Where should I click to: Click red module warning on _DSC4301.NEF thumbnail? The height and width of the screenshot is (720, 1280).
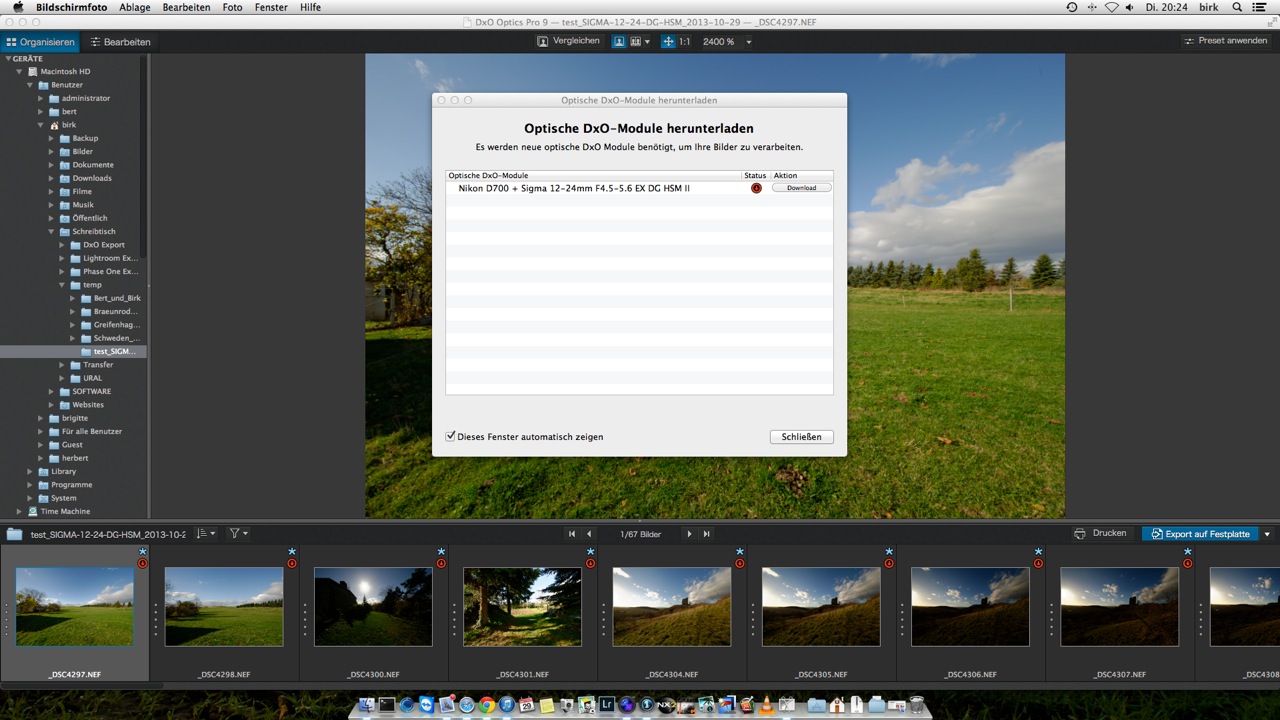click(x=590, y=563)
